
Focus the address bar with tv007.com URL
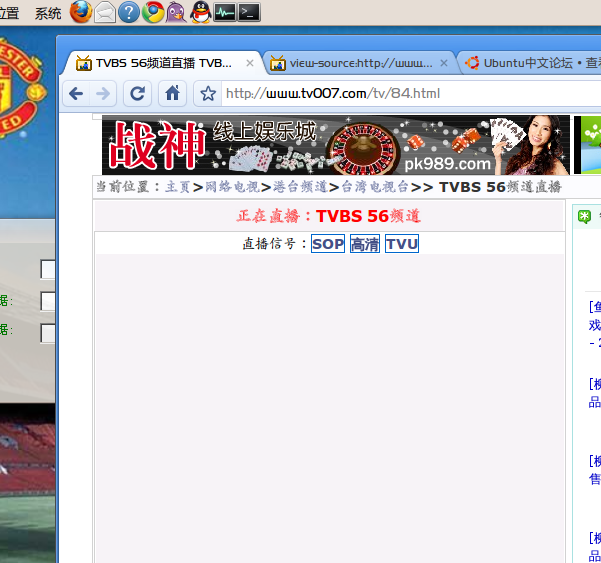pyautogui.click(x=410, y=94)
